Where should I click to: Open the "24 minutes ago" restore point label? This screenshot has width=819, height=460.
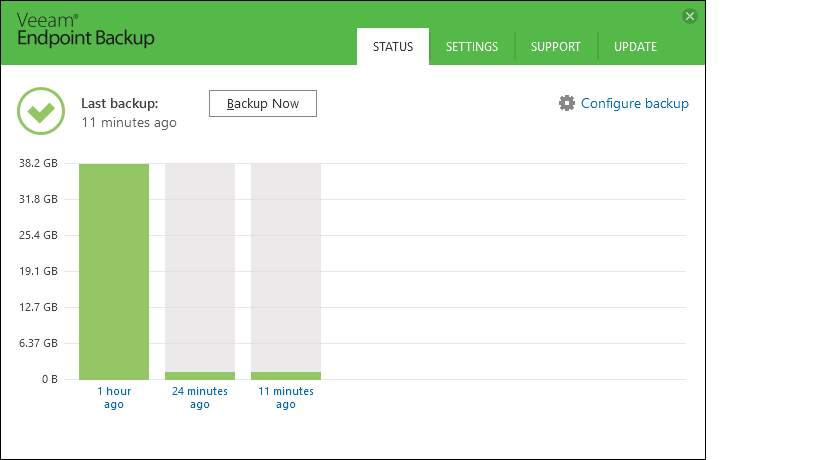point(200,397)
